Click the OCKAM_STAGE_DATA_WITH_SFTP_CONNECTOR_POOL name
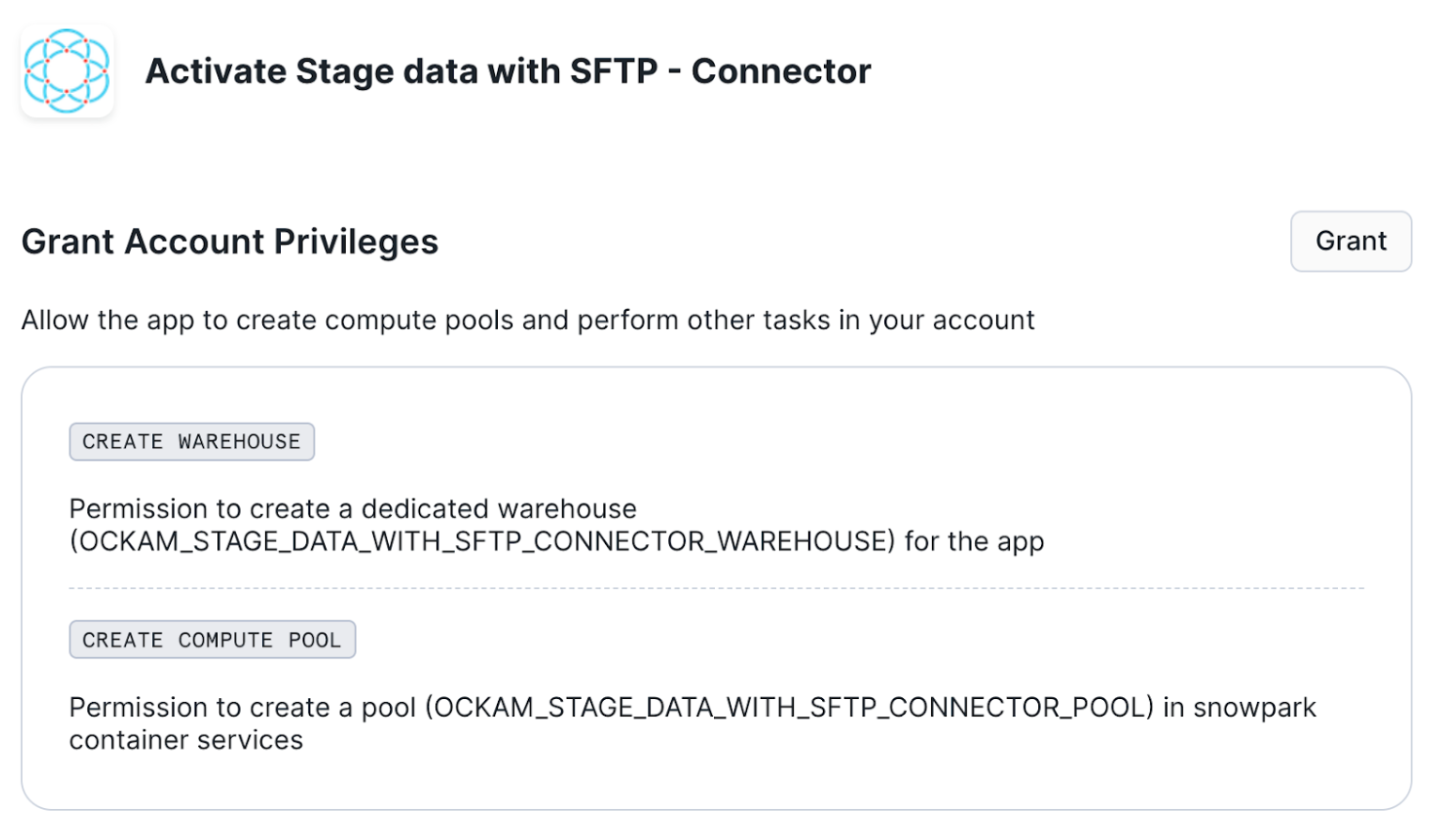This screenshot has width=1445, height=840. point(789,708)
